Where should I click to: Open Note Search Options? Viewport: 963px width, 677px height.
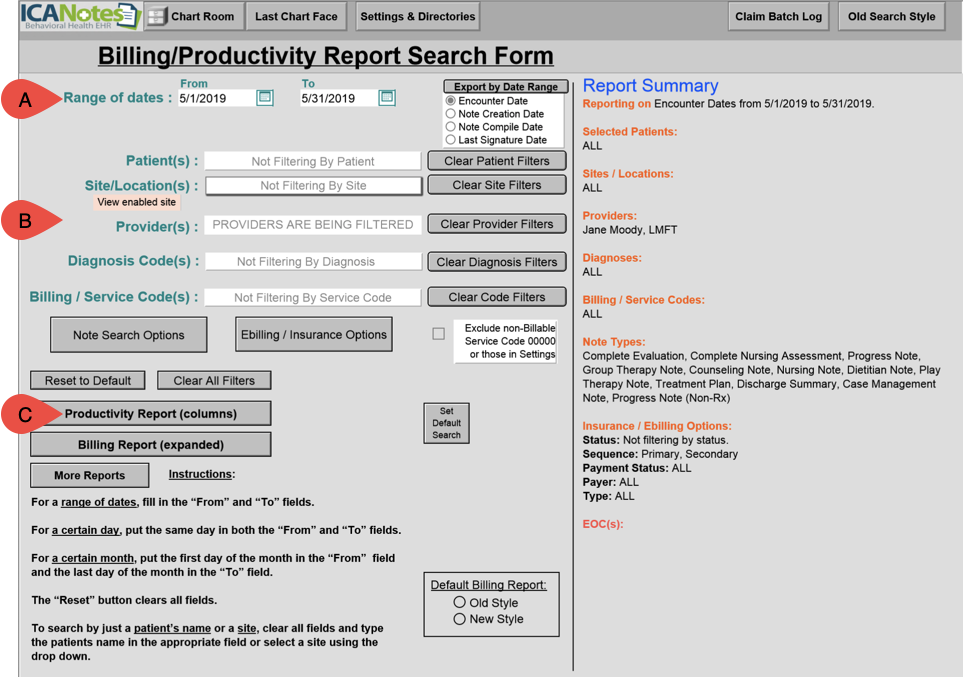pyautogui.click(x=128, y=335)
